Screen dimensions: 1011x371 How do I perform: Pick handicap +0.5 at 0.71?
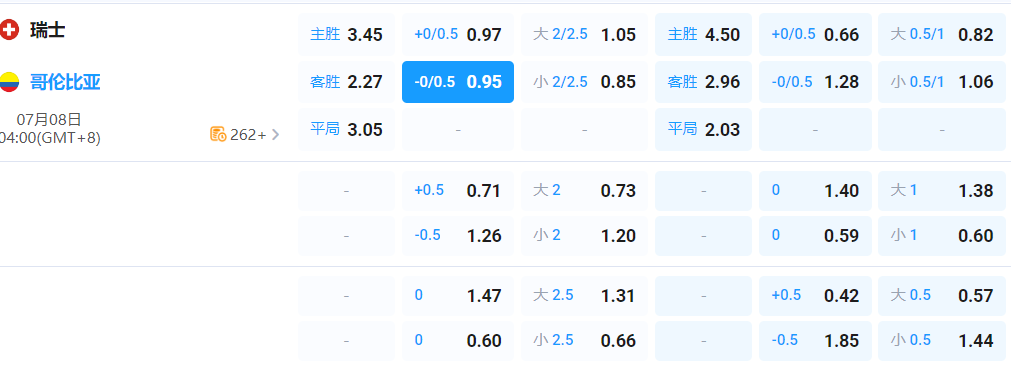tap(458, 191)
